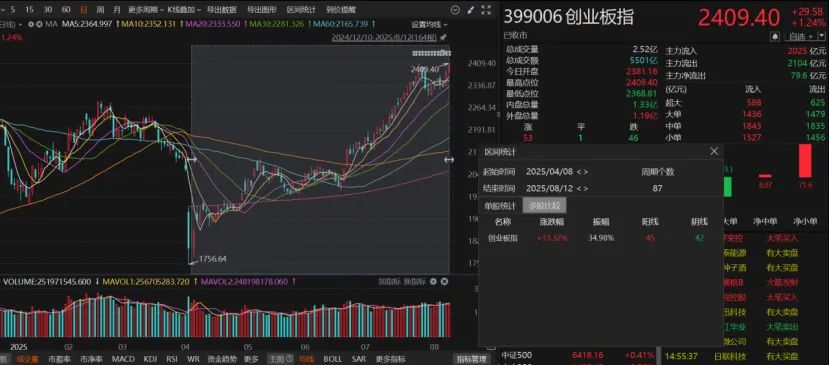Open the 更多周期 dropdown
Screen dimensions: 830x365
coord(145,10)
